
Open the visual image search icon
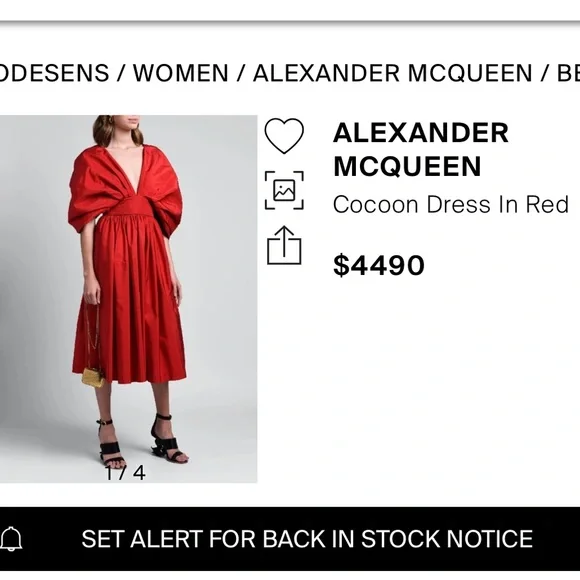click(x=284, y=190)
